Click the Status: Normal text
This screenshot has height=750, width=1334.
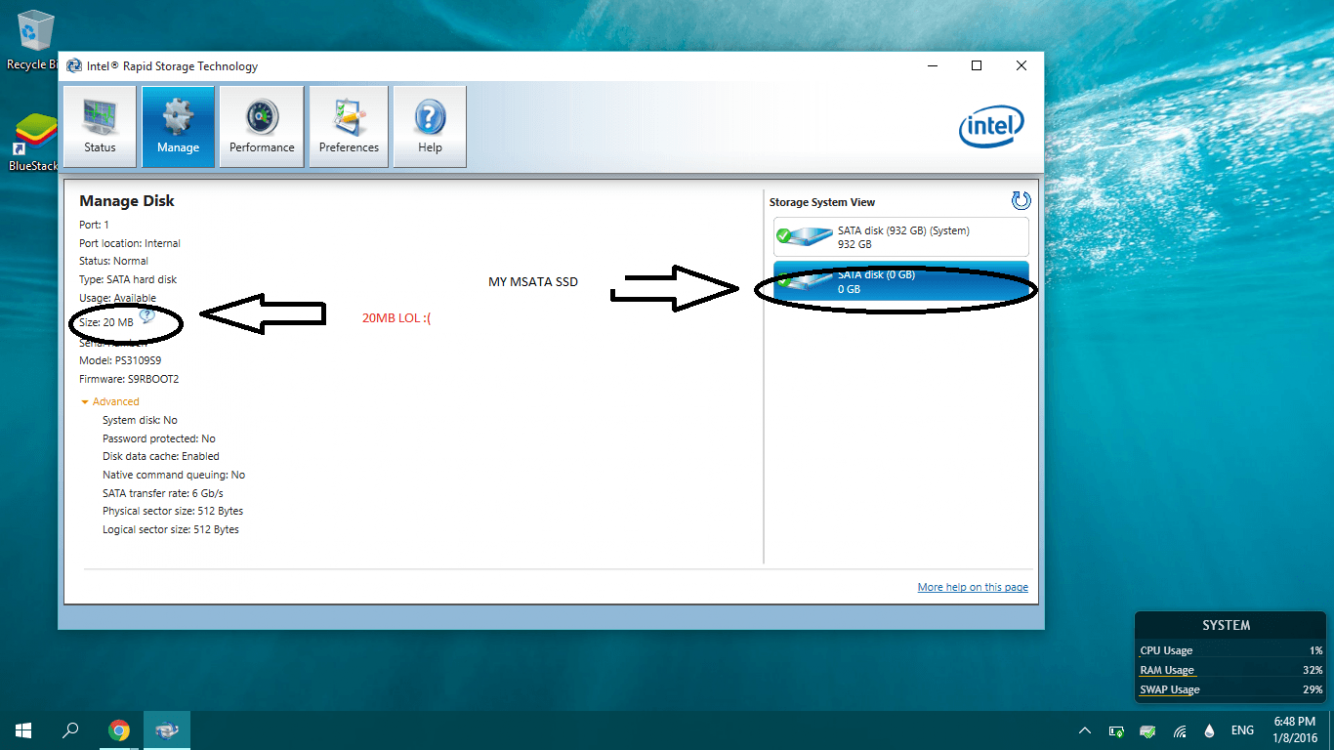[114, 261]
